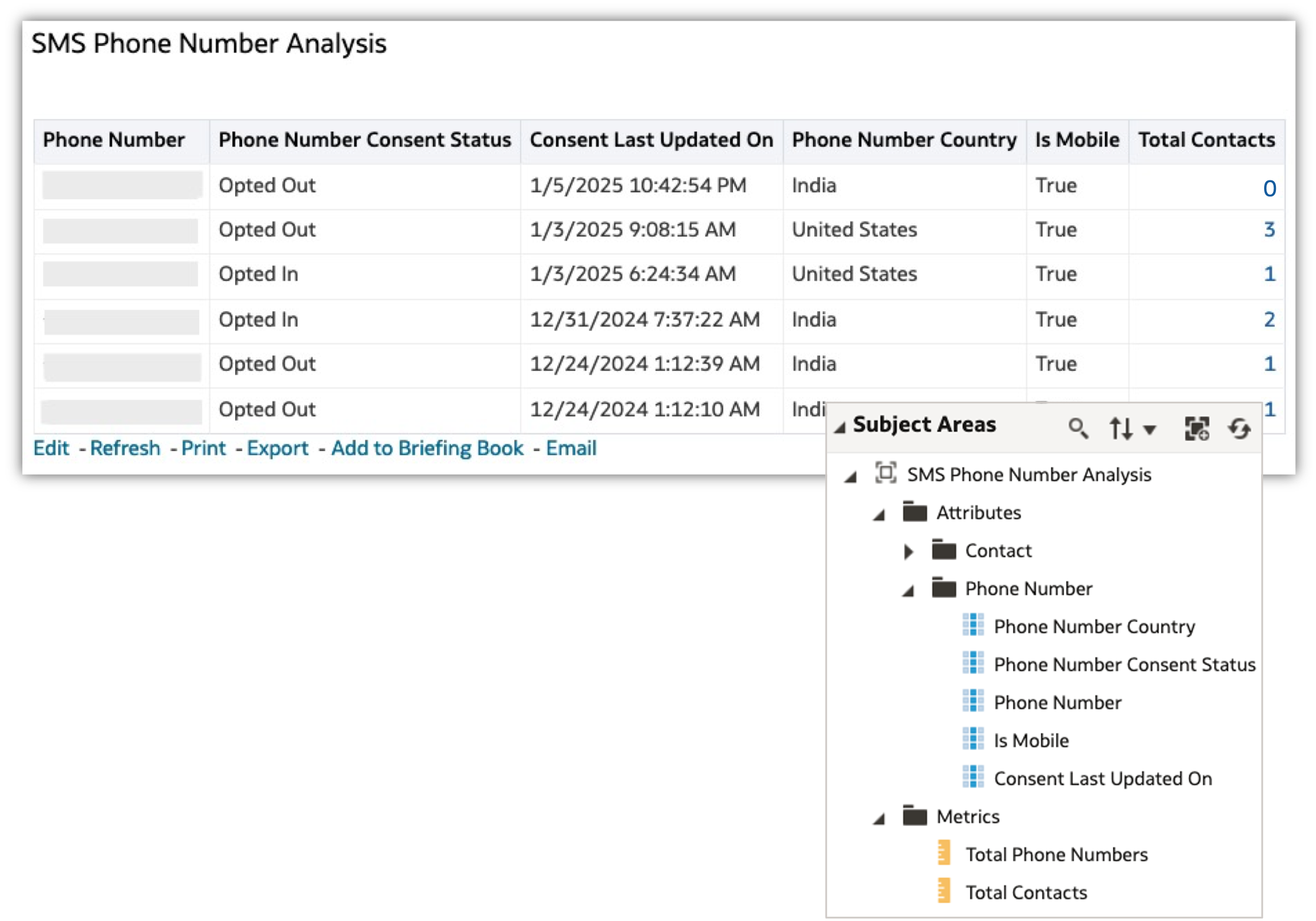Select Total Phone Numbers metric
Image resolution: width=1316 pixels, height=921 pixels.
point(1056,854)
